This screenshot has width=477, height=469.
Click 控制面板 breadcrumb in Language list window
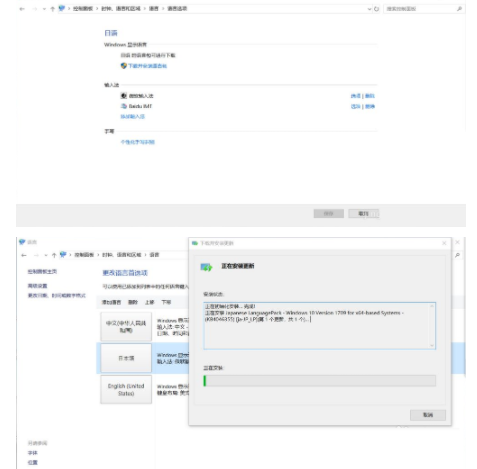point(84,255)
